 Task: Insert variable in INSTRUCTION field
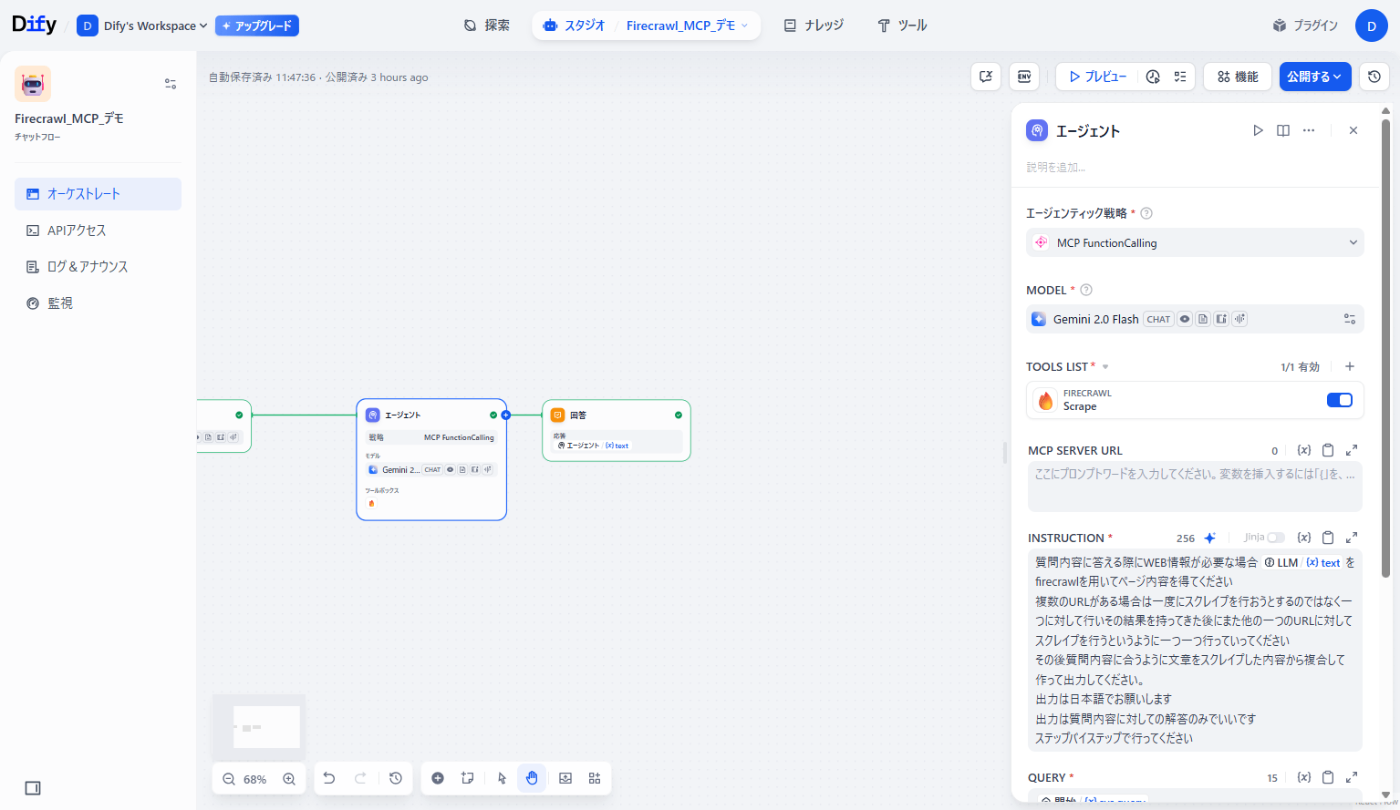click(x=1304, y=538)
